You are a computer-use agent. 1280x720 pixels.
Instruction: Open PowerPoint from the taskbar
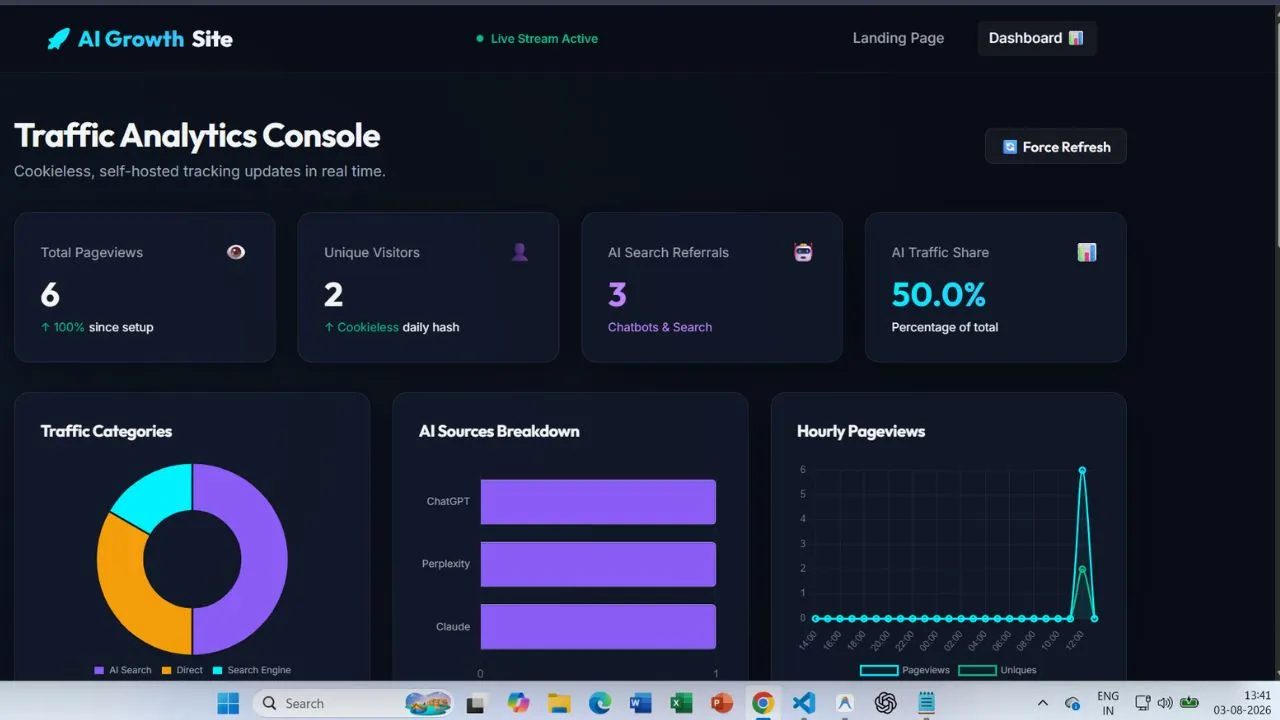point(722,703)
